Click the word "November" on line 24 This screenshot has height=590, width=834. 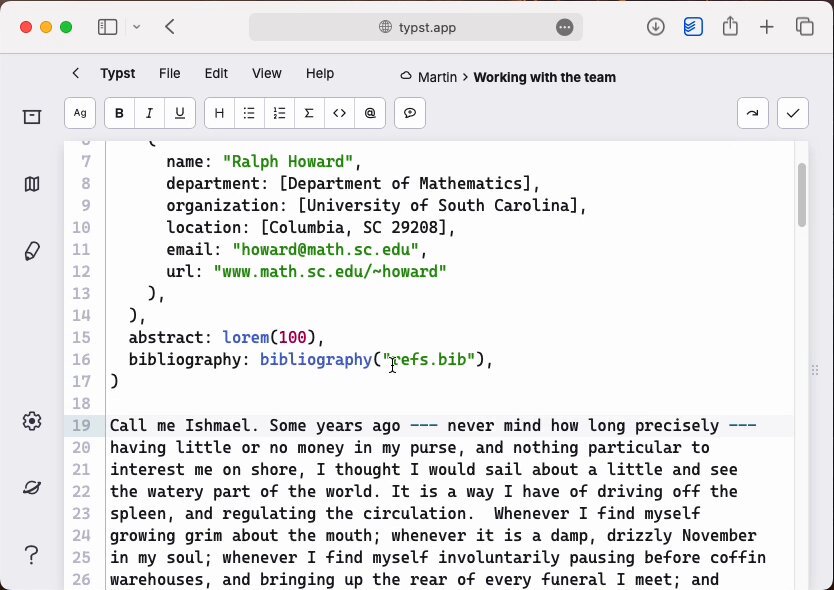[x=719, y=535]
